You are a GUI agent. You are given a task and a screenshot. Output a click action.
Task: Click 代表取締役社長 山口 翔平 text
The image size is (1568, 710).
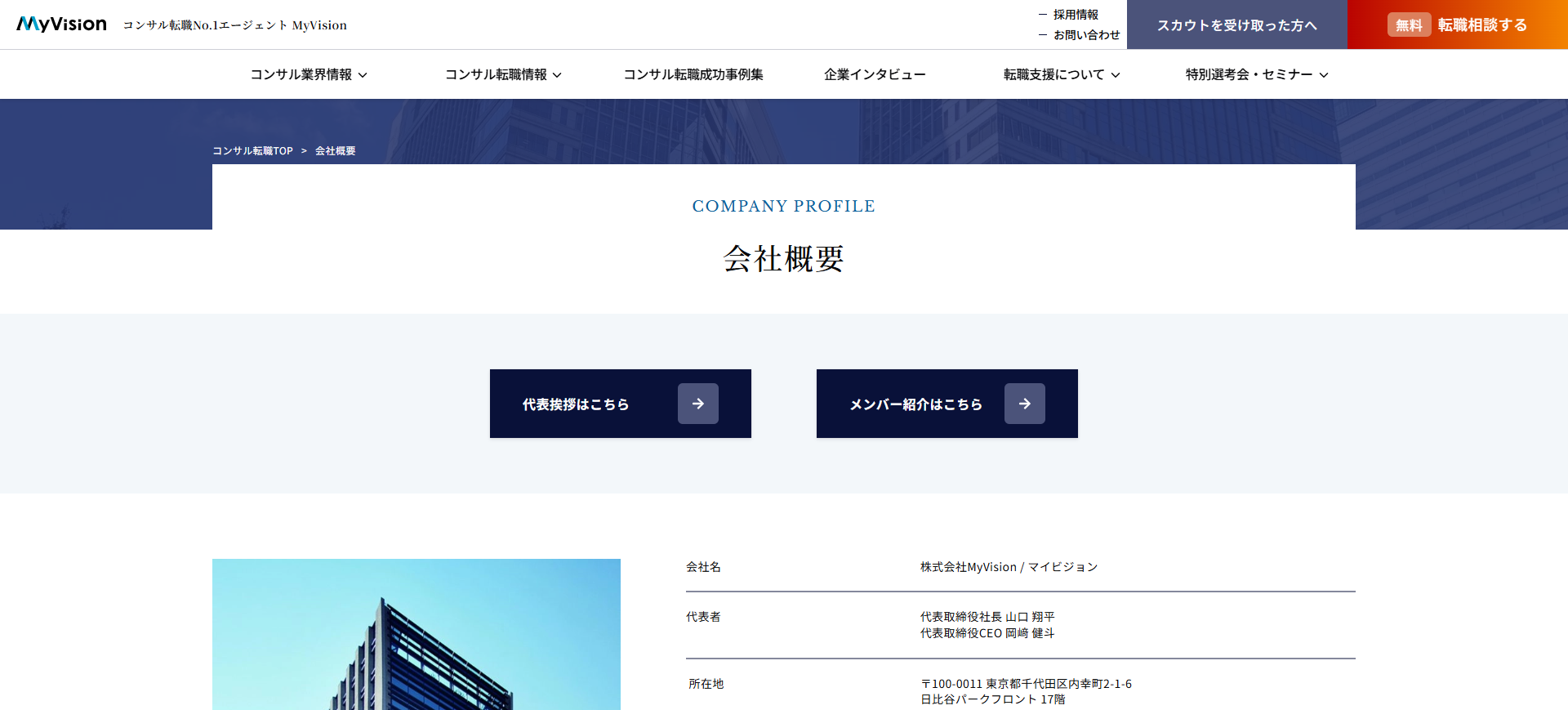pyautogui.click(x=987, y=617)
